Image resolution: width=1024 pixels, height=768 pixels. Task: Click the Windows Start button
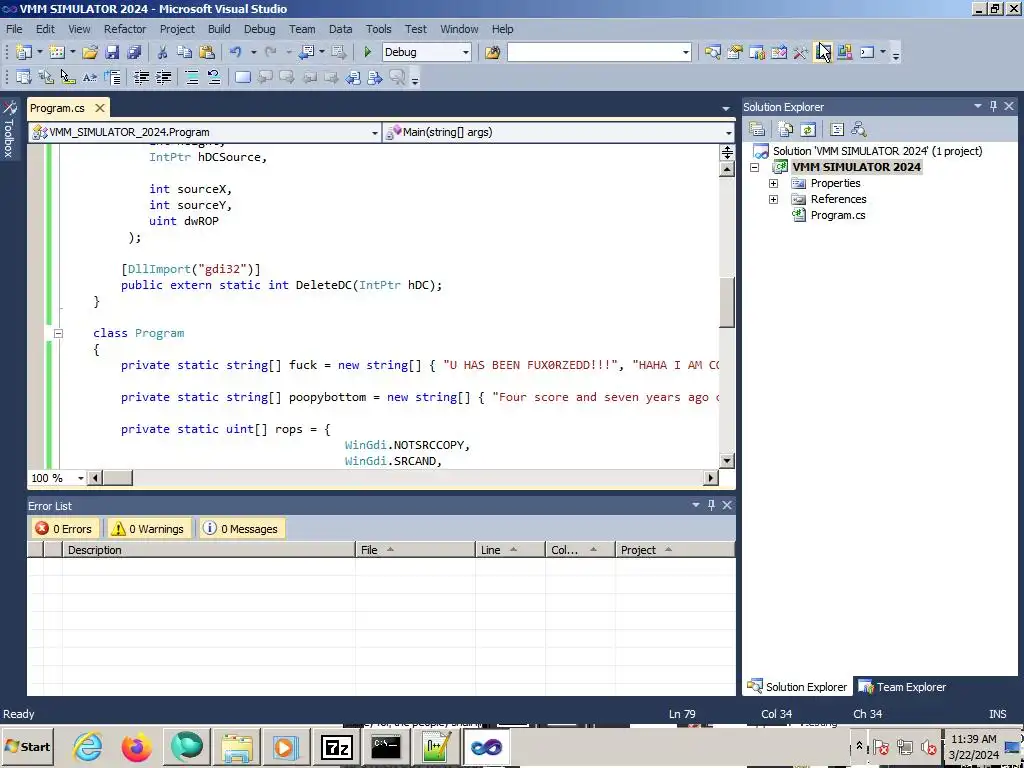click(x=27, y=746)
